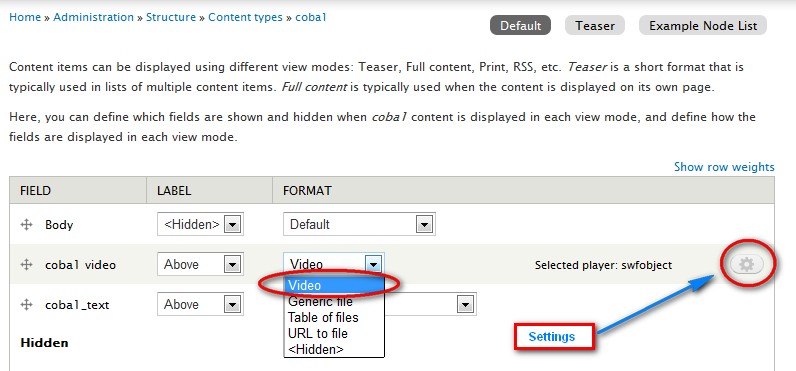Open the Body format Default dropdown
Image resolution: width=796 pixels, height=371 pixels.
point(359,224)
